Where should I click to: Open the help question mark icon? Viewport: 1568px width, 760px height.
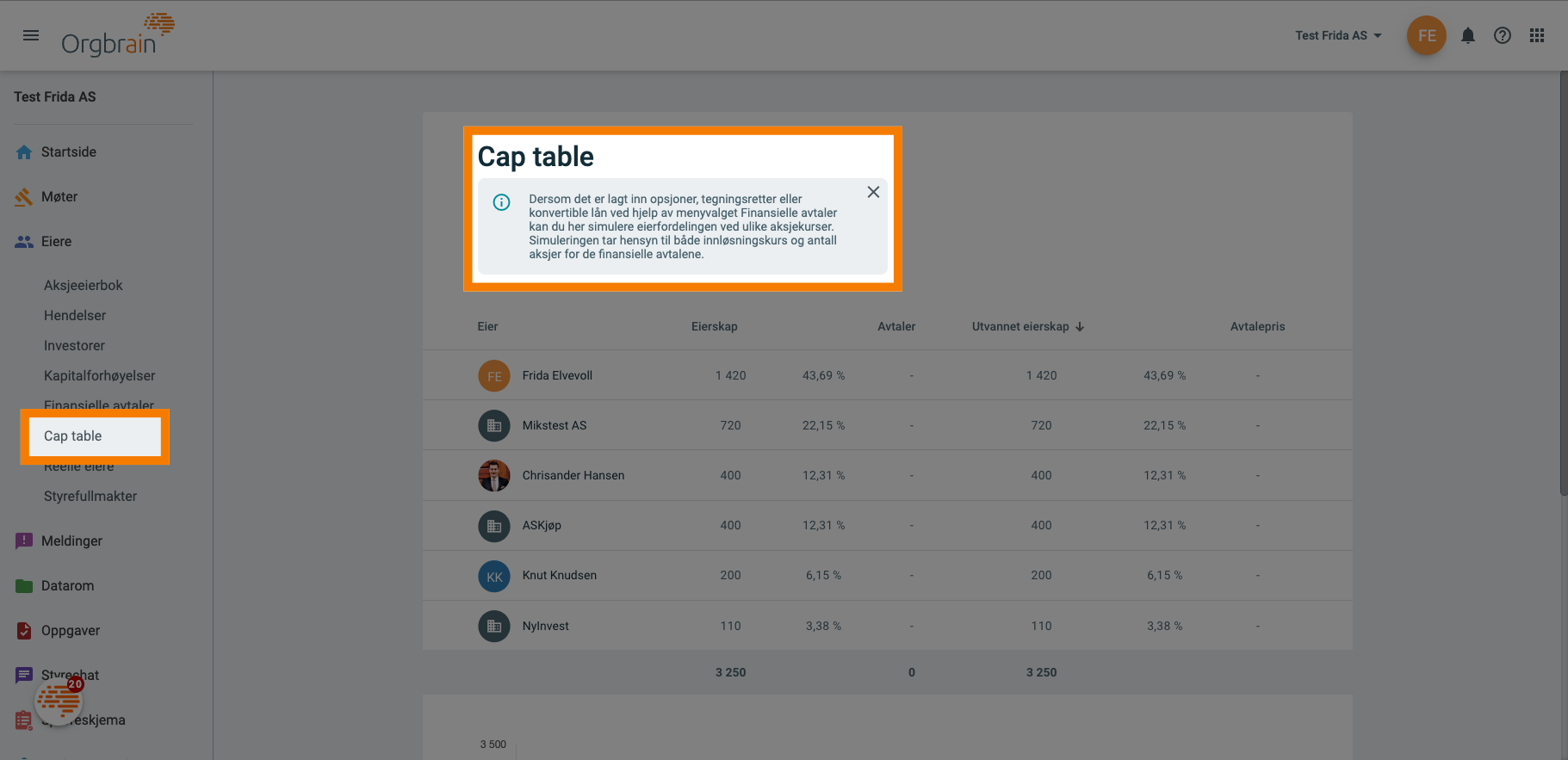tap(1503, 35)
